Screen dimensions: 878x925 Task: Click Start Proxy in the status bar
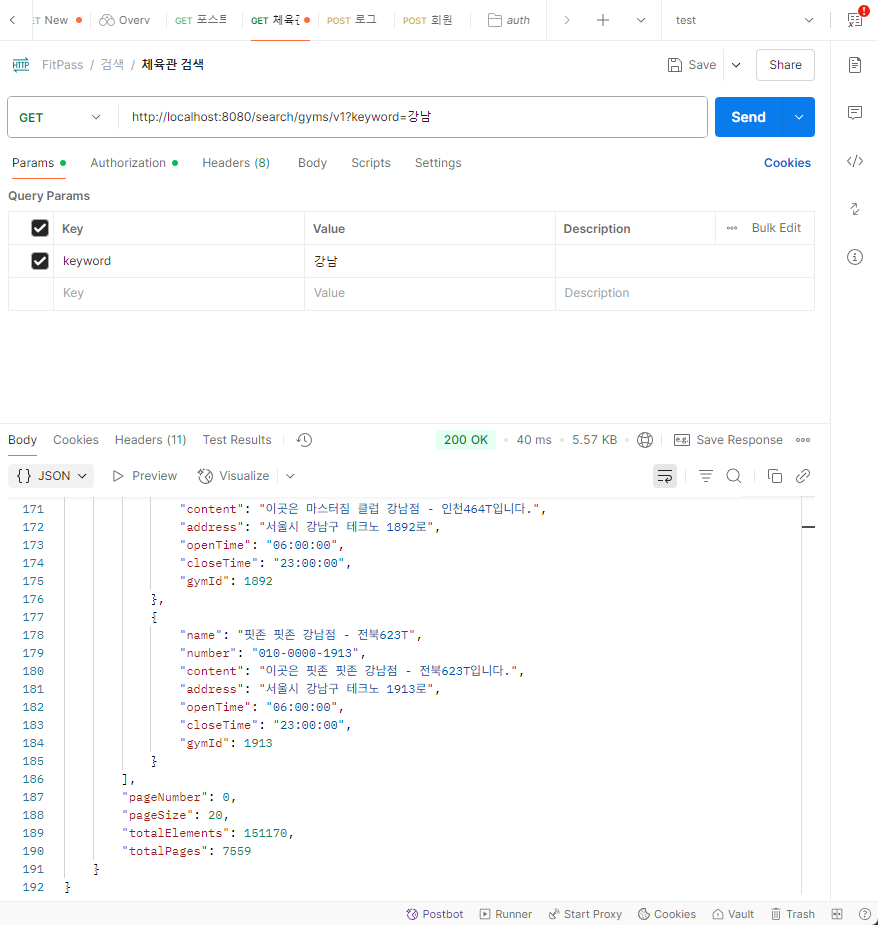585,914
